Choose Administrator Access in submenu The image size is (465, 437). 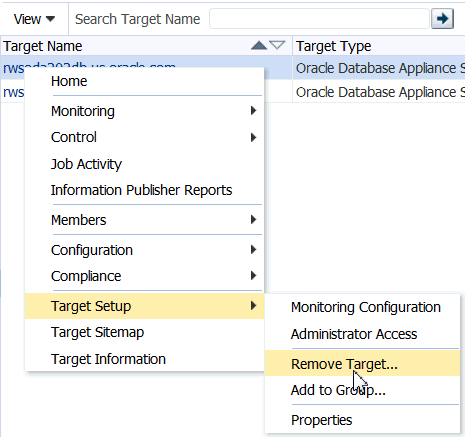362,334
